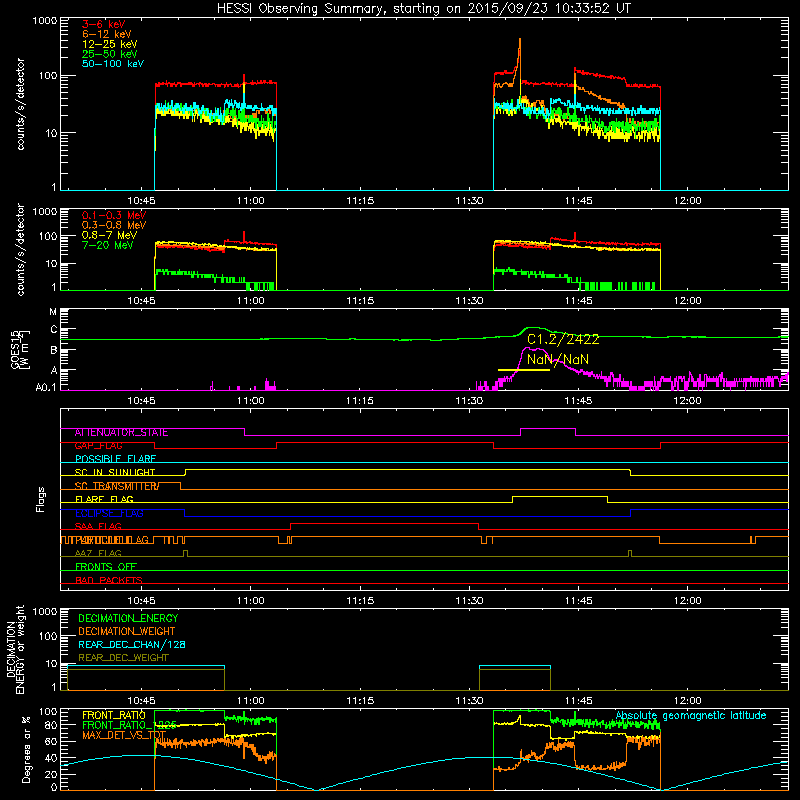This screenshot has width=800, height=800.
Task: Click the 0.8-7 MeV legend entry
Action: click(x=110, y=235)
